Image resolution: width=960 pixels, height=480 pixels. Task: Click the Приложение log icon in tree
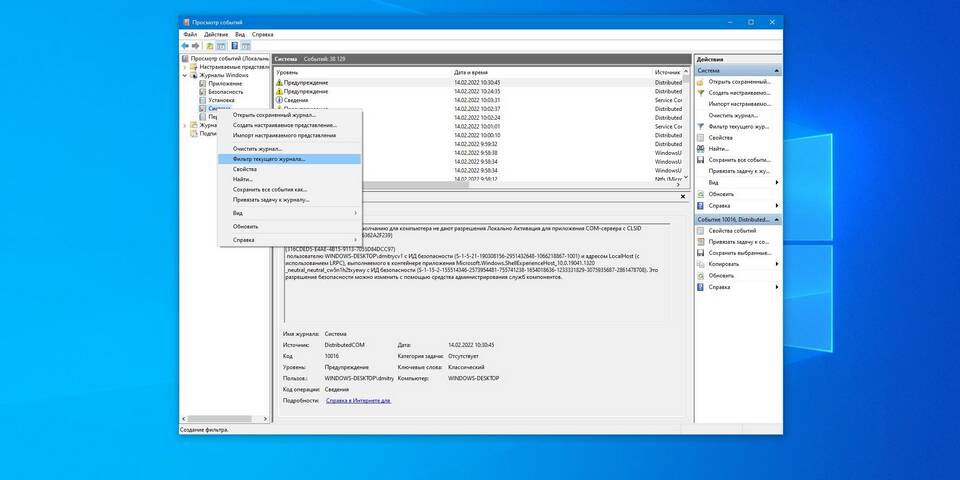(x=203, y=83)
